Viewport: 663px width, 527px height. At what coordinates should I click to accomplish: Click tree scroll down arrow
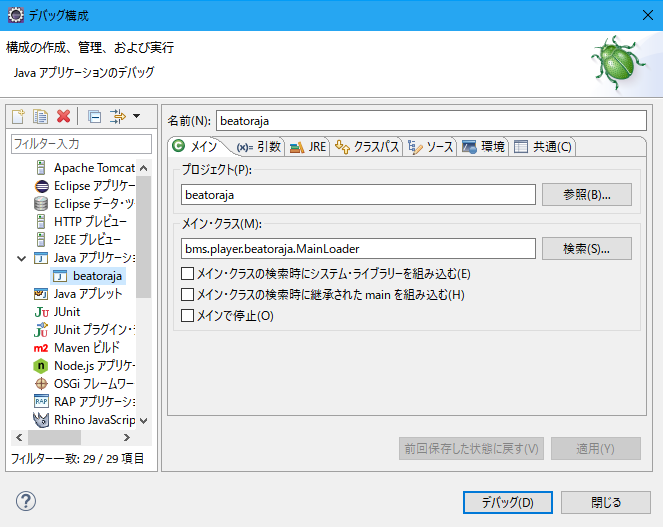[144, 420]
